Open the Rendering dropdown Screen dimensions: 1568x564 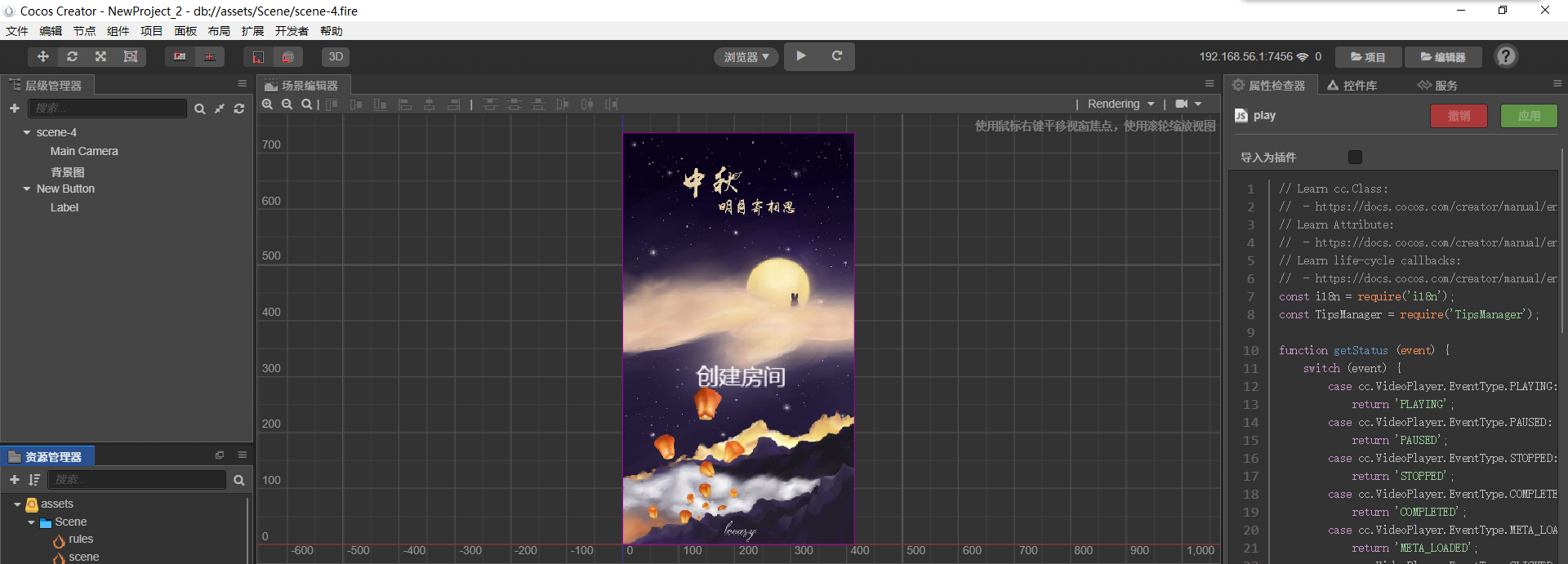coord(1120,104)
